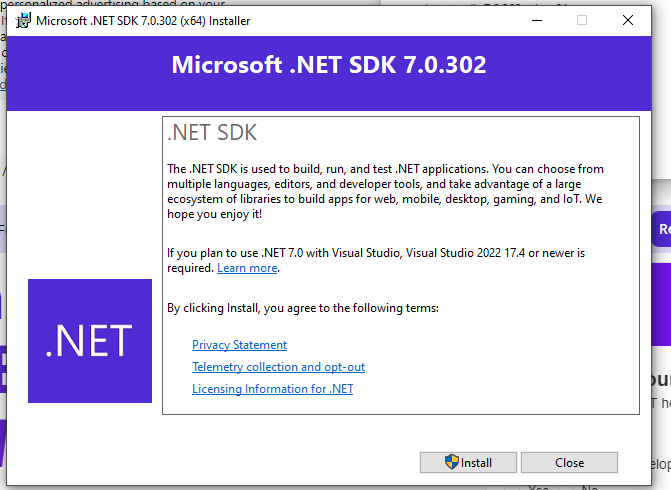Click the '.NET SDK' section heading

[212, 133]
